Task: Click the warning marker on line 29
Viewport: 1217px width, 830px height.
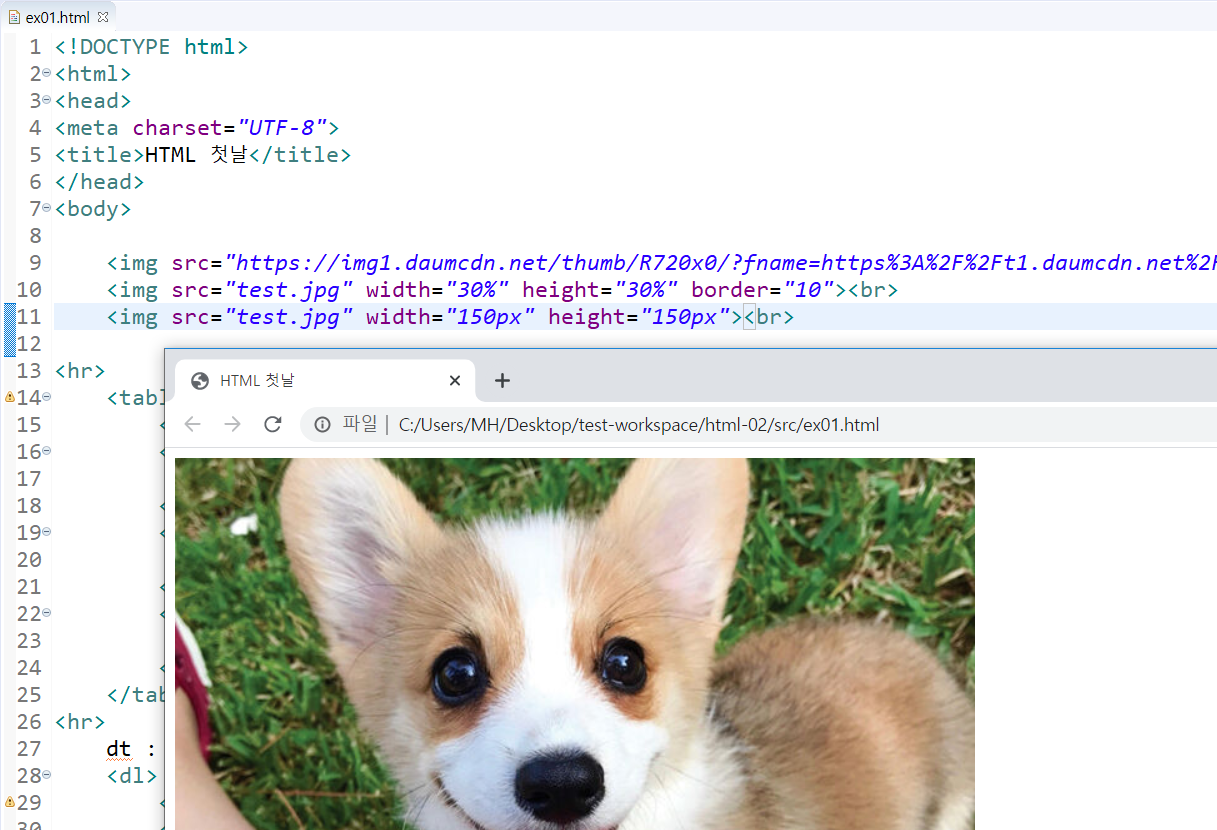Action: (x=10, y=802)
